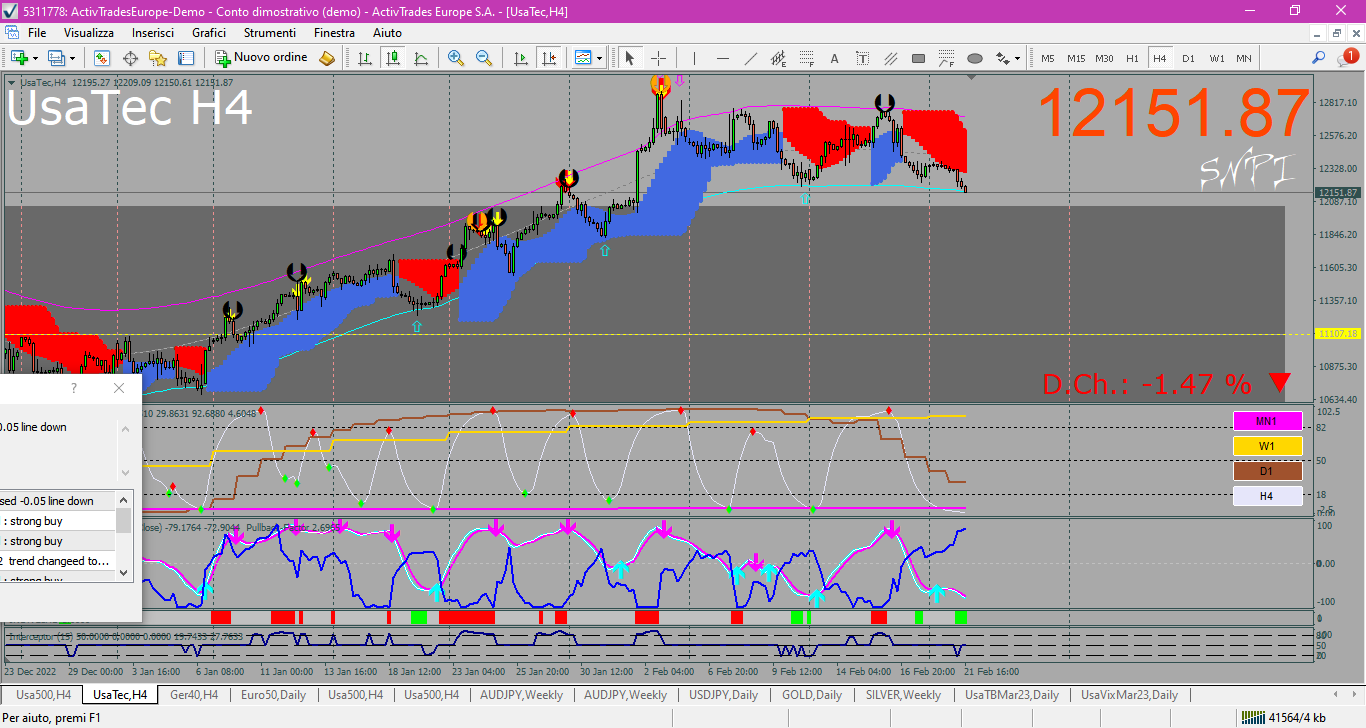This screenshot has height=728, width=1366.
Task: Switch timeframe to W1
Action: click(x=1216, y=58)
